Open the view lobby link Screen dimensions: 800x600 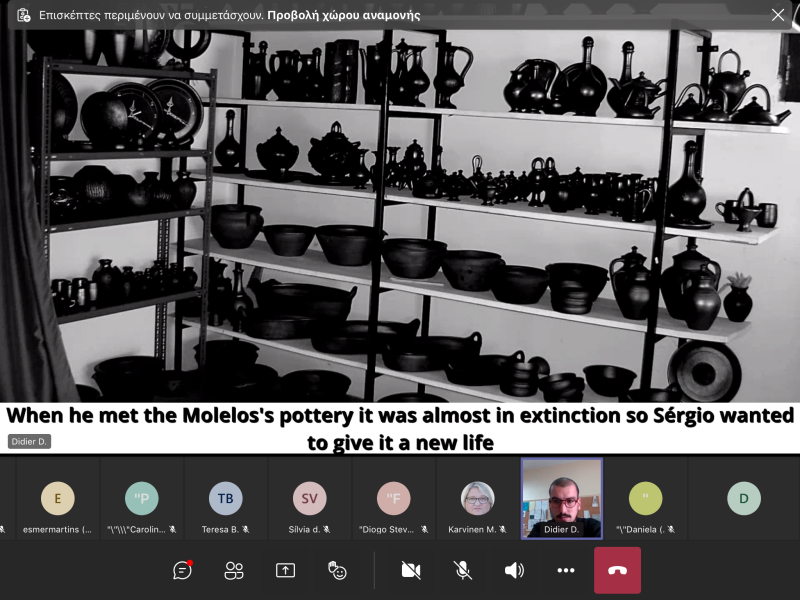coord(343,15)
